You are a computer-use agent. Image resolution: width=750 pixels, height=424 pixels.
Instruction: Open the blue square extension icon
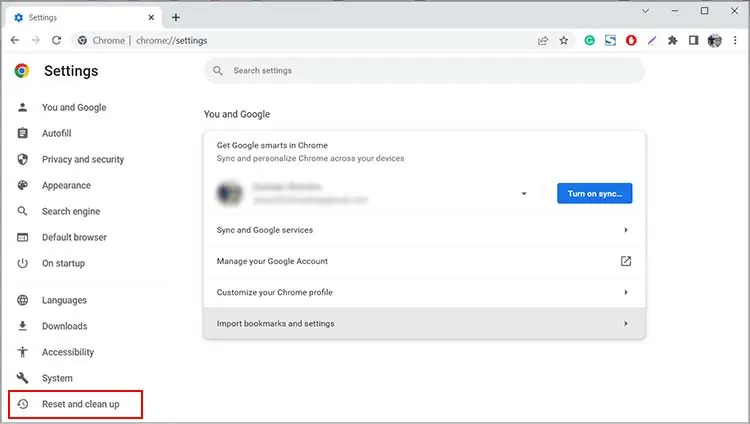pos(610,41)
